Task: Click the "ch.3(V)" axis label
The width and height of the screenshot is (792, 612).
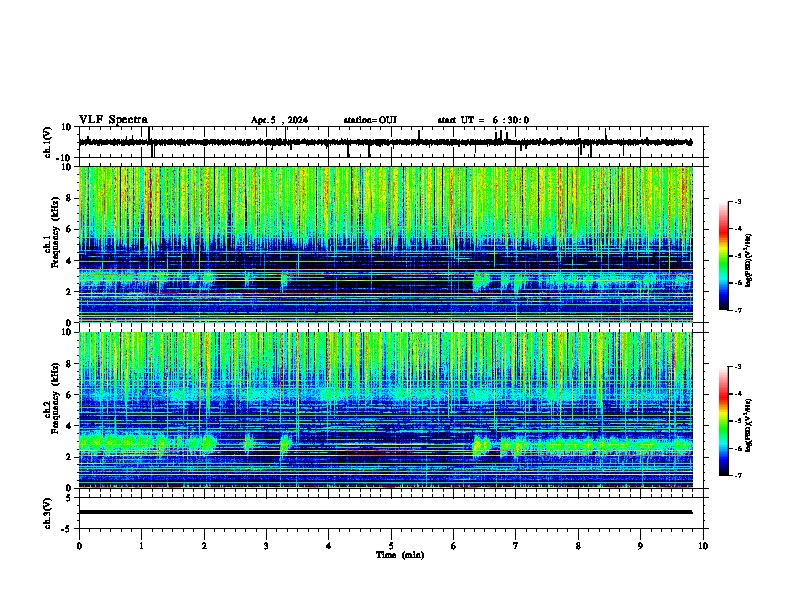Action: click(47, 513)
